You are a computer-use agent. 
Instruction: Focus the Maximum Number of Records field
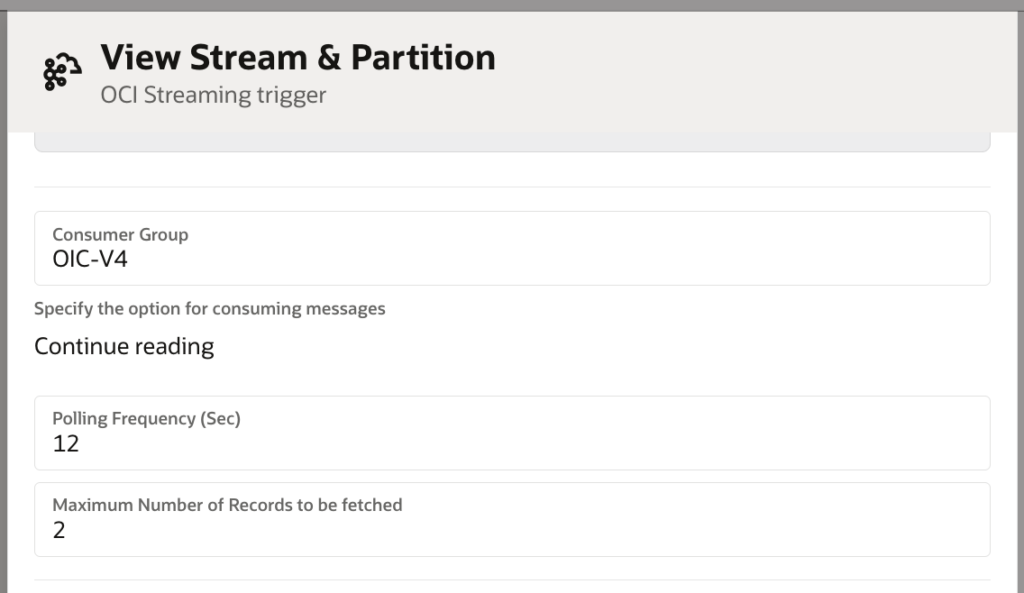(512, 520)
